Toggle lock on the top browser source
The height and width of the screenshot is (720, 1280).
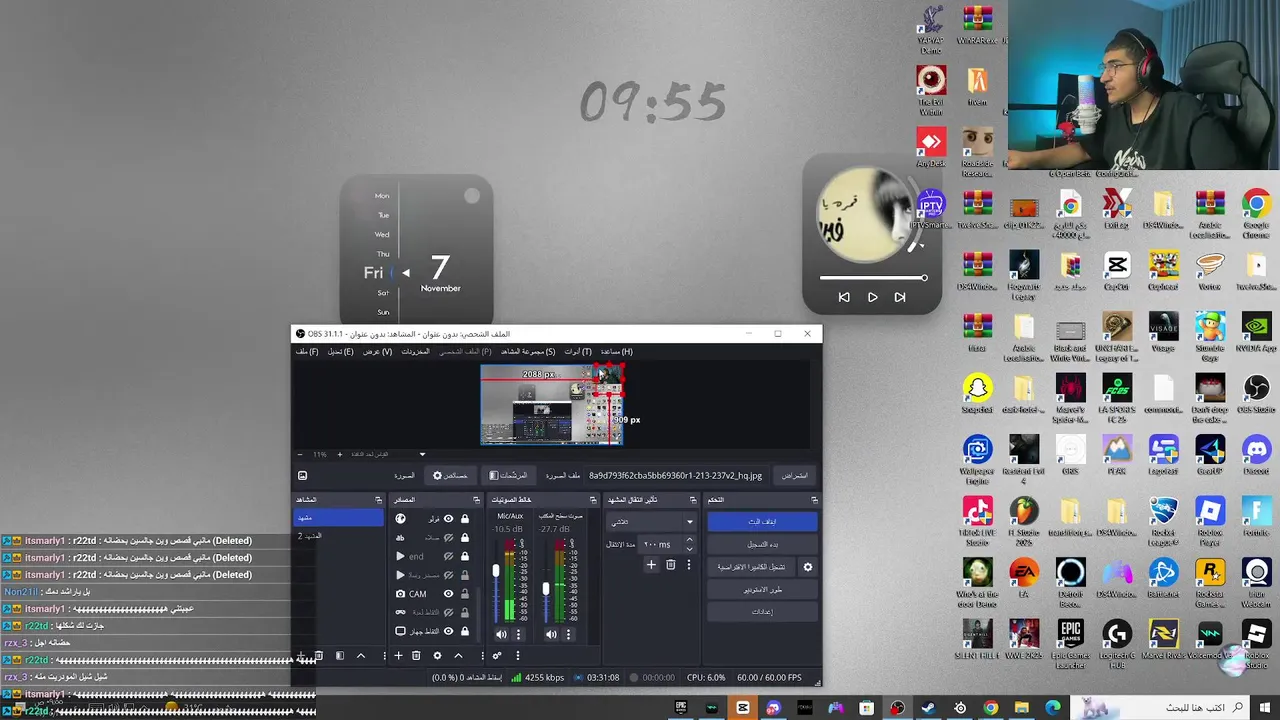pyautogui.click(x=465, y=519)
